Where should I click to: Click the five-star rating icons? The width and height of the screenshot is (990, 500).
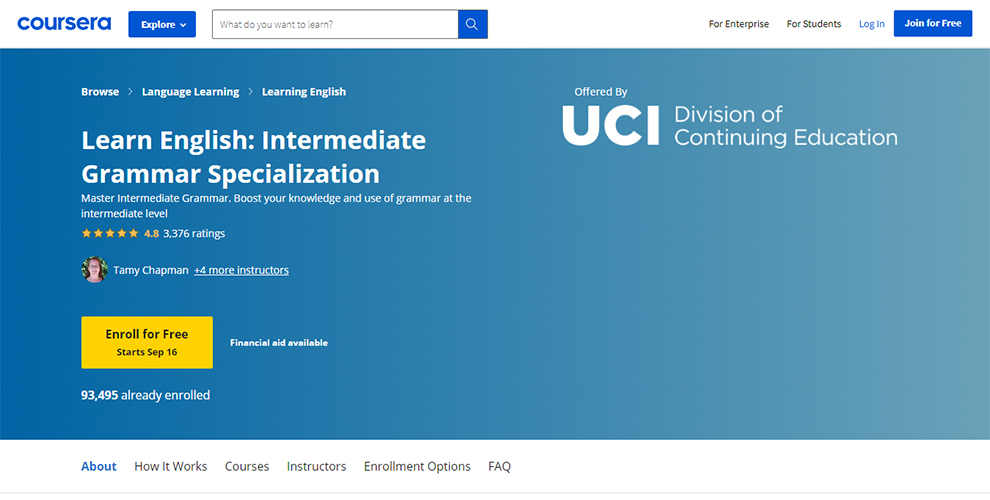[110, 233]
